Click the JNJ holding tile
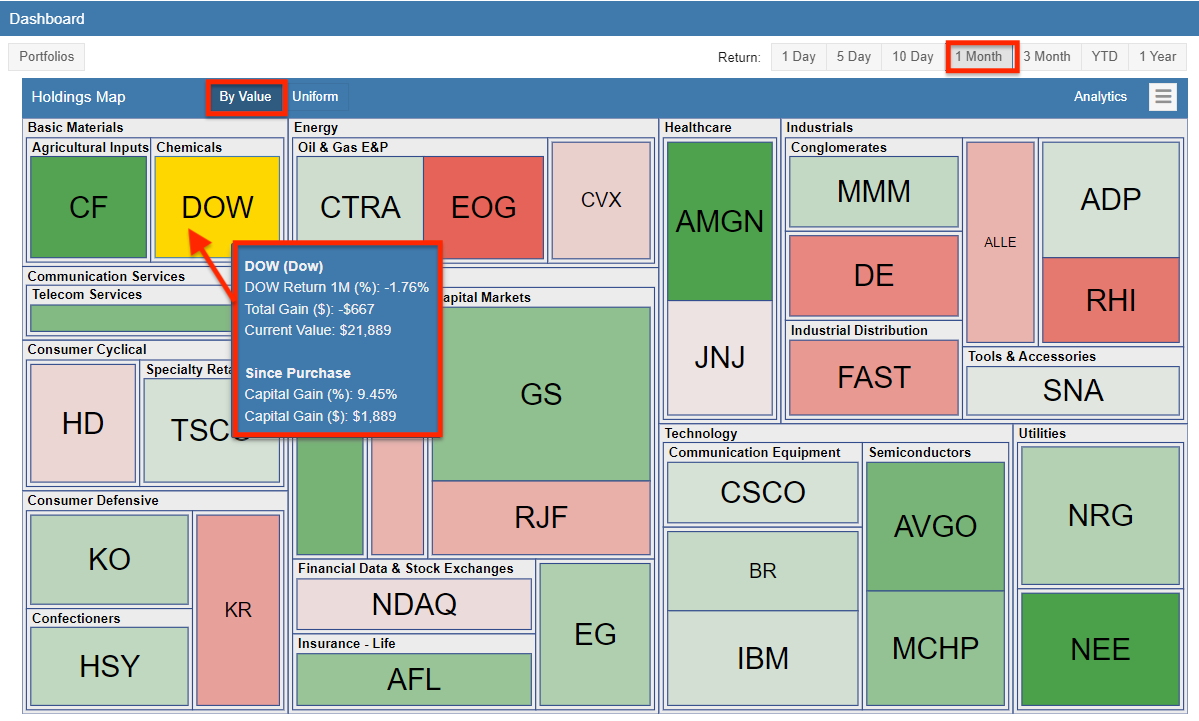The height and width of the screenshot is (721, 1199). pyautogui.click(x=720, y=357)
